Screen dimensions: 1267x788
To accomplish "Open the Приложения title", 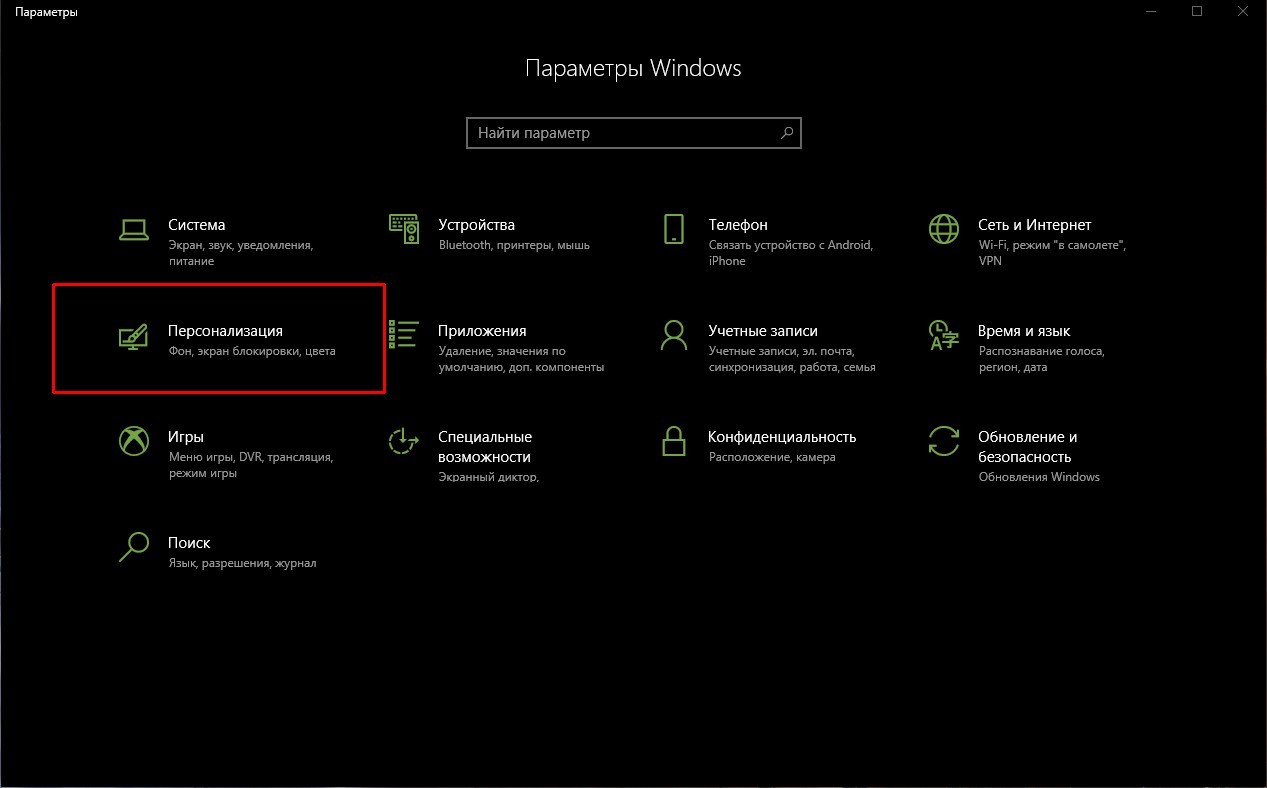I will coord(482,331).
